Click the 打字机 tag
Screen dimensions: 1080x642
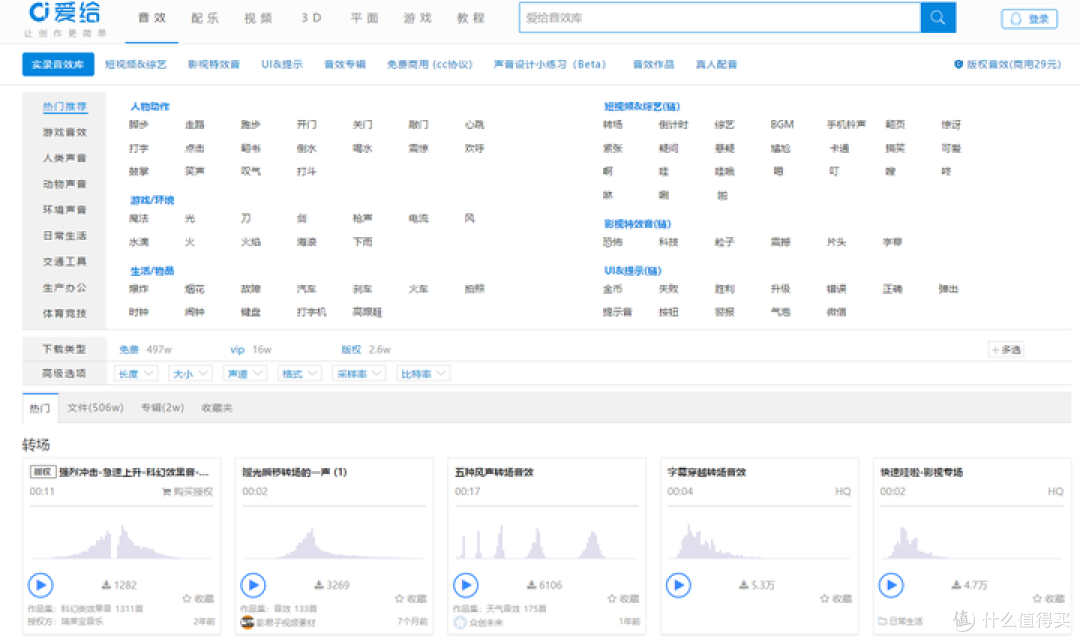[x=311, y=313]
